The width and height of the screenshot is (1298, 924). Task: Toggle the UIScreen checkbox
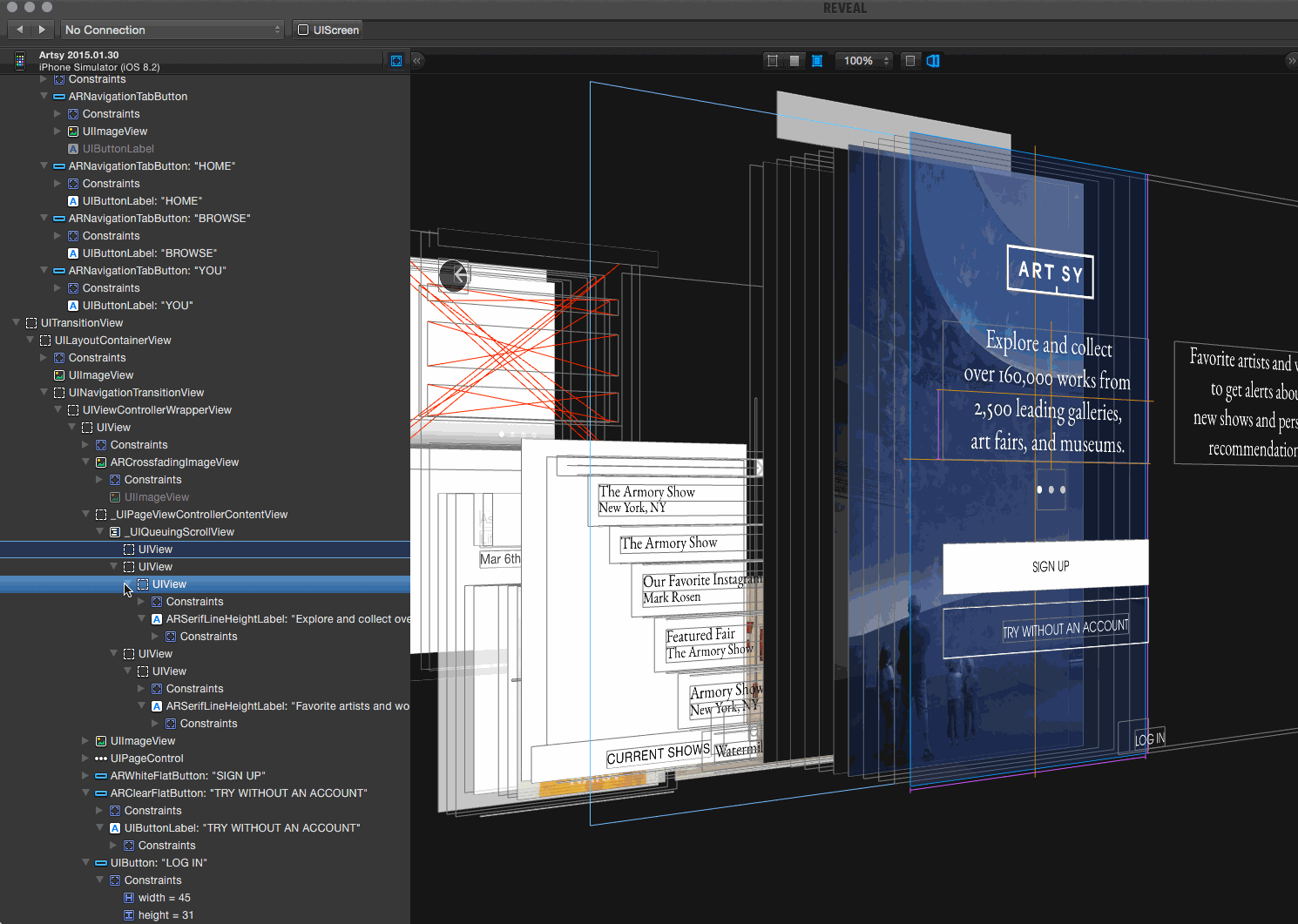pos(304,30)
